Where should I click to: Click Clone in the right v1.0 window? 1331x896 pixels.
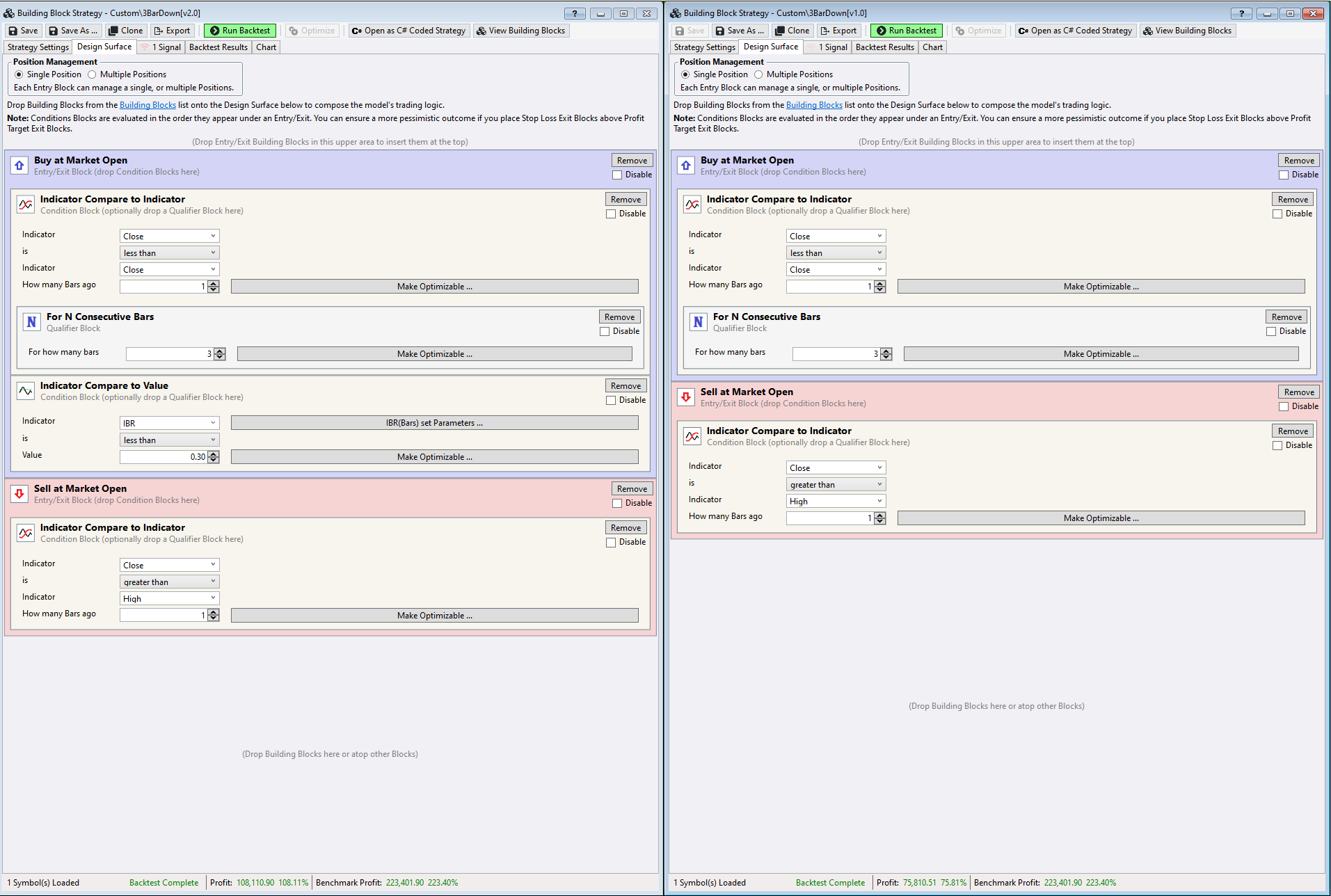(x=792, y=31)
